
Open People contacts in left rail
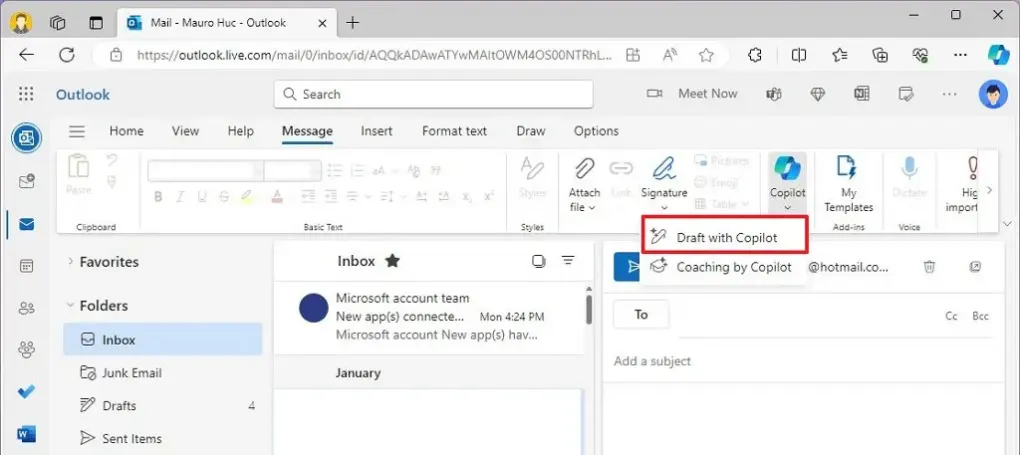pos(27,309)
